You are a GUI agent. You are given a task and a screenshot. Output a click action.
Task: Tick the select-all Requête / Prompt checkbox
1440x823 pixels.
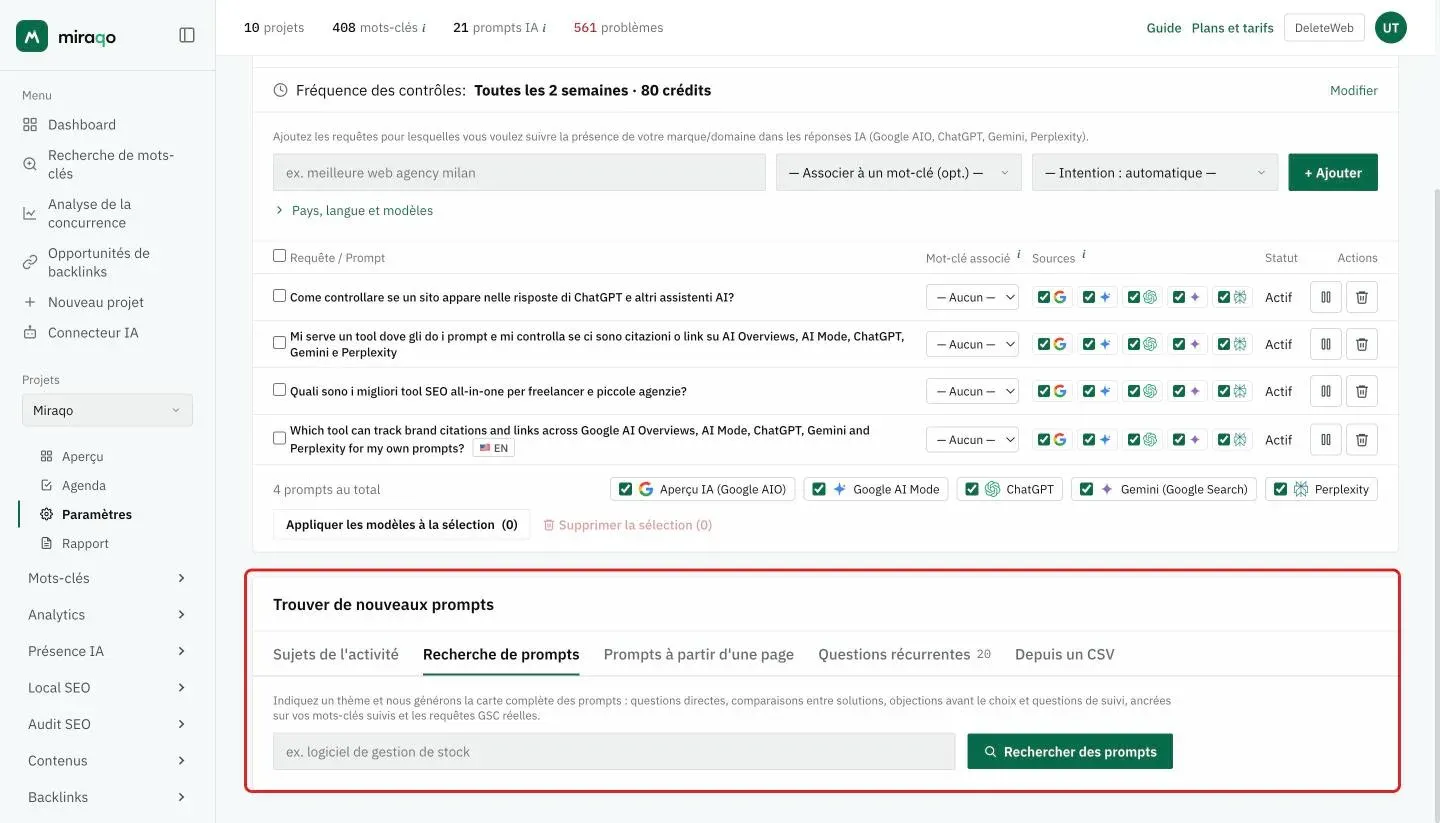(280, 256)
